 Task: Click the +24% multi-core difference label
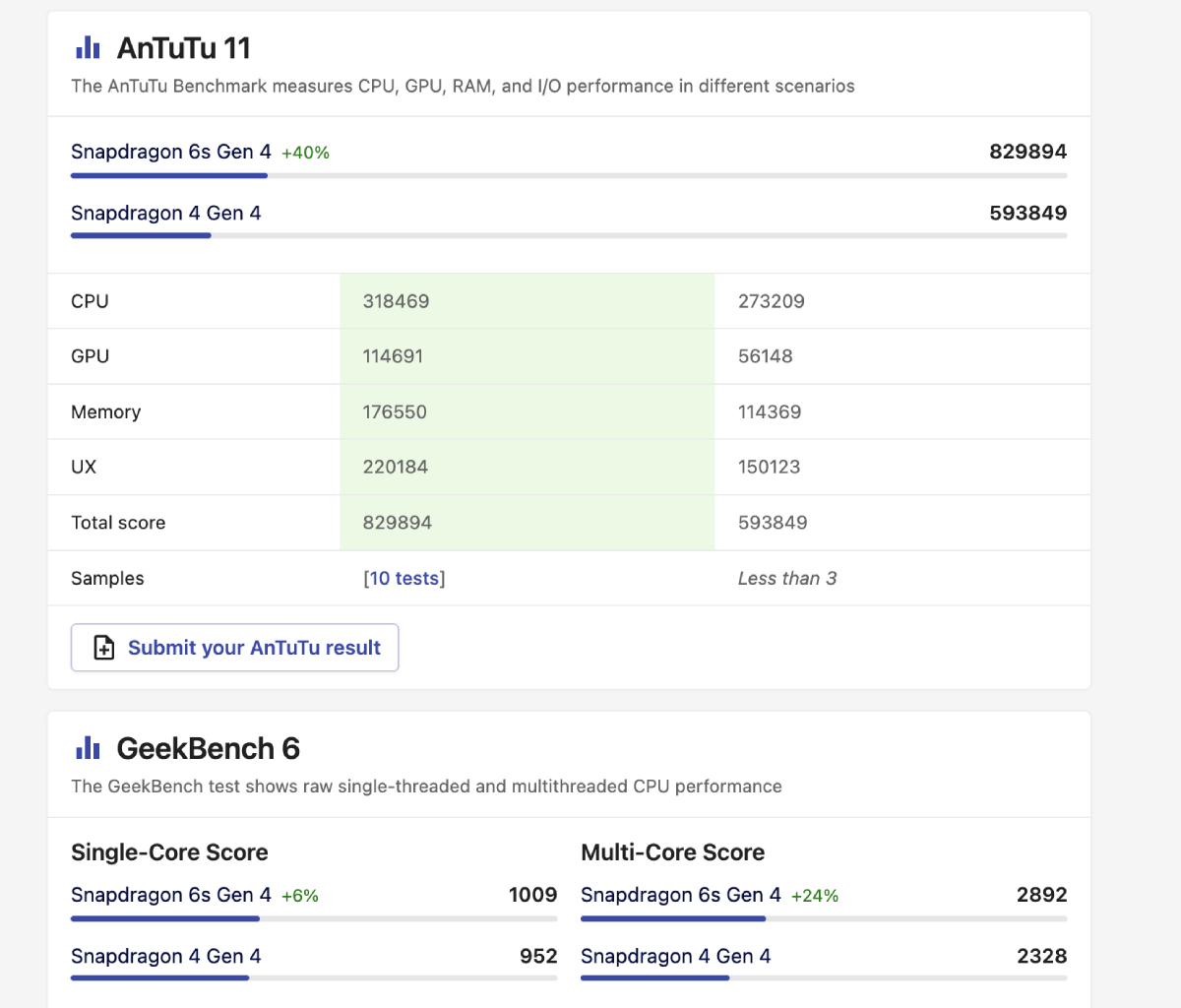click(815, 896)
